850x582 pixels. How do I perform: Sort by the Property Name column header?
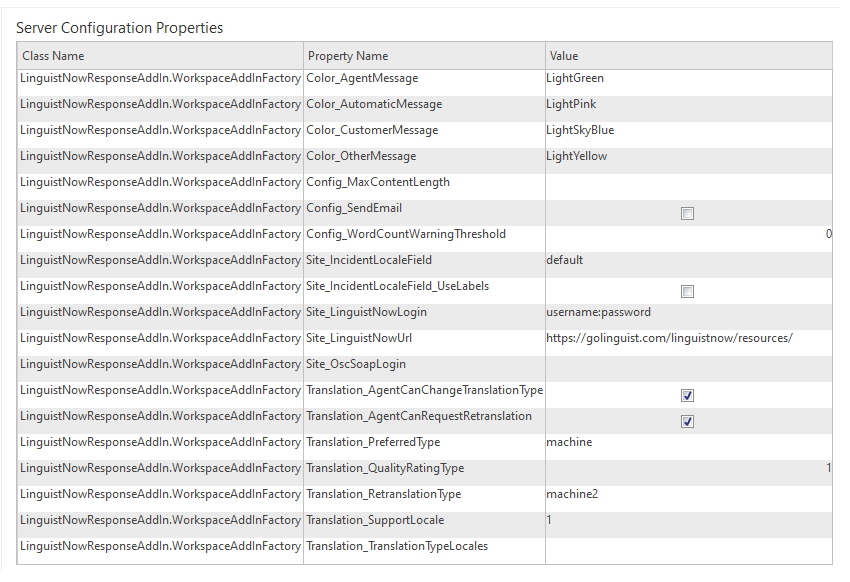point(424,56)
